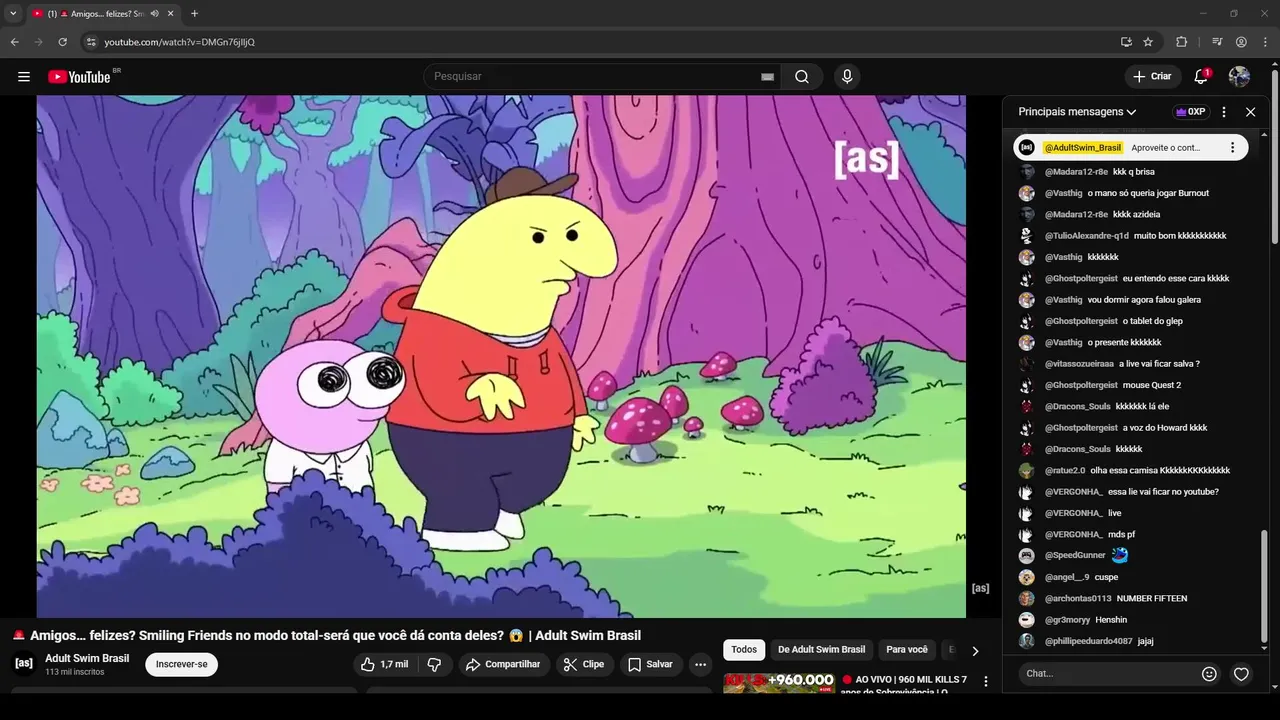
Task: Close the live chat panel
Action: click(x=1250, y=112)
